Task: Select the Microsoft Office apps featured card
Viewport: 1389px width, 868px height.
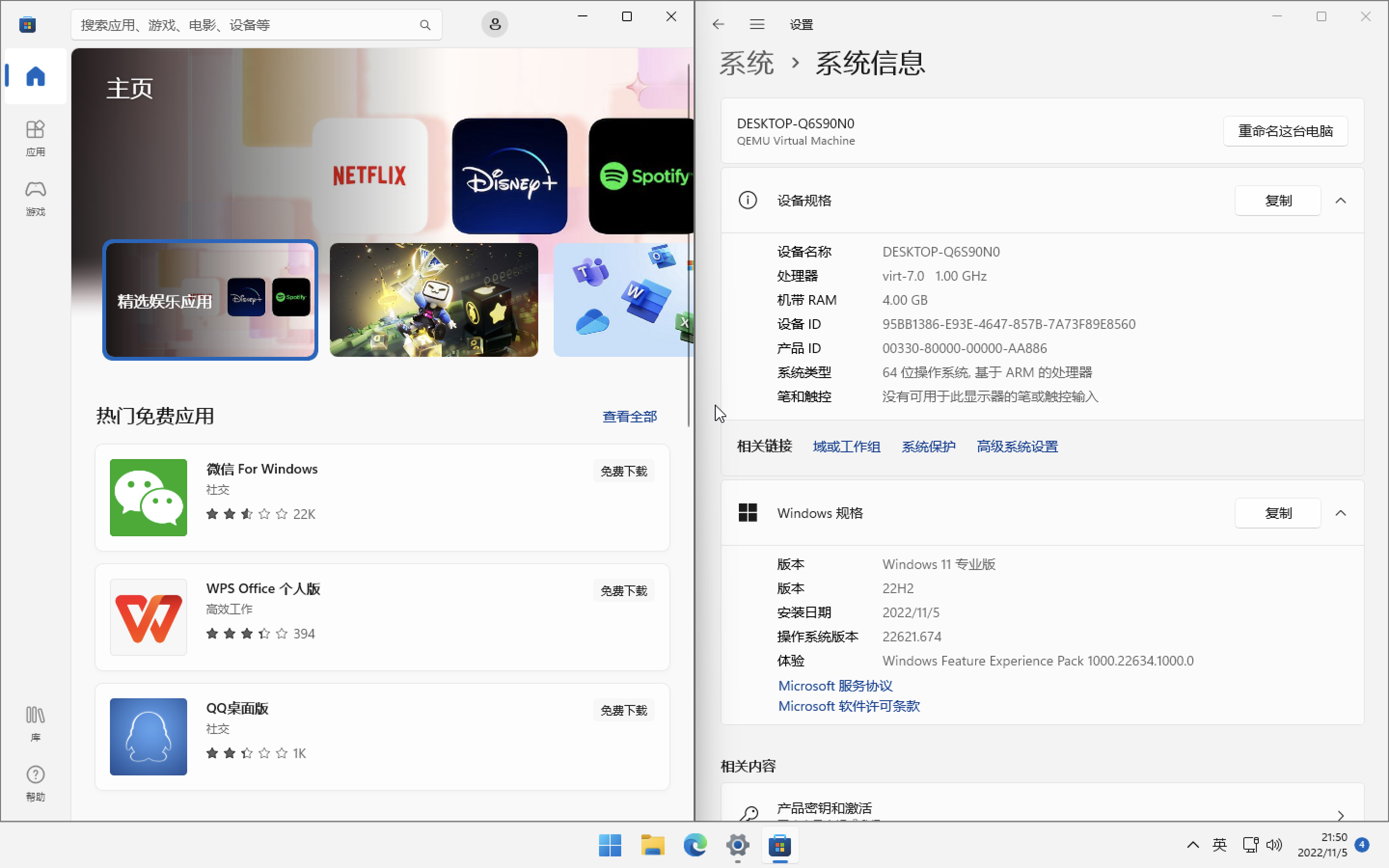Action: (623, 299)
